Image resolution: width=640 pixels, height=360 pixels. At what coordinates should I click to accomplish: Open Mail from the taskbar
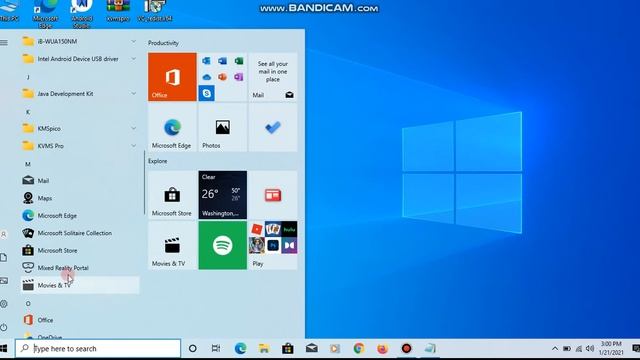point(311,348)
